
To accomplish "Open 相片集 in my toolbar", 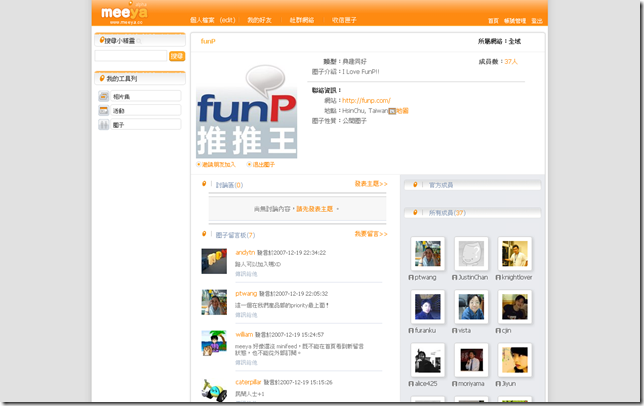I will 145,96.
